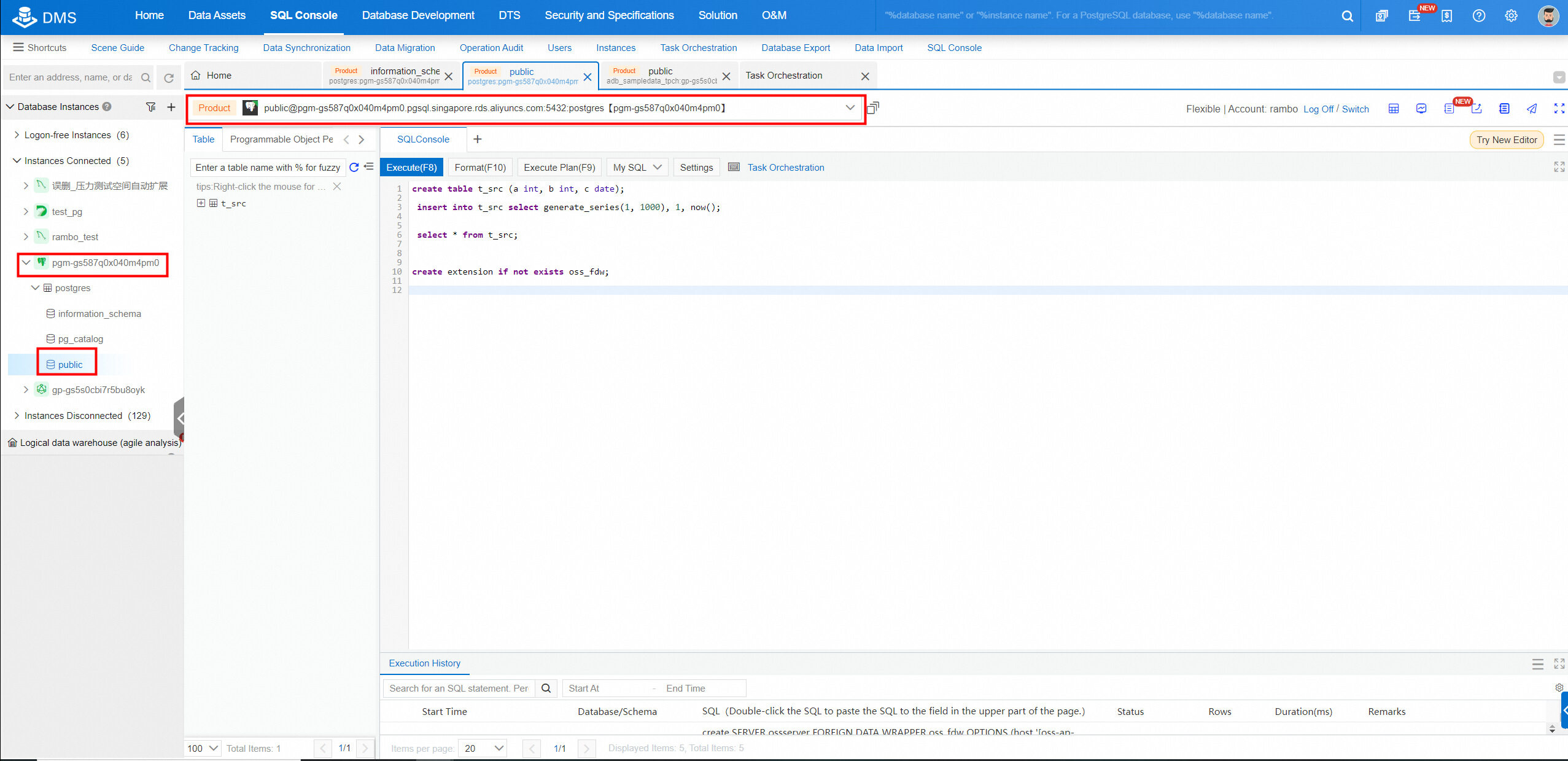This screenshot has width=1568, height=761.
Task: Click the filter icon in Database Instances header
Action: coord(150,107)
